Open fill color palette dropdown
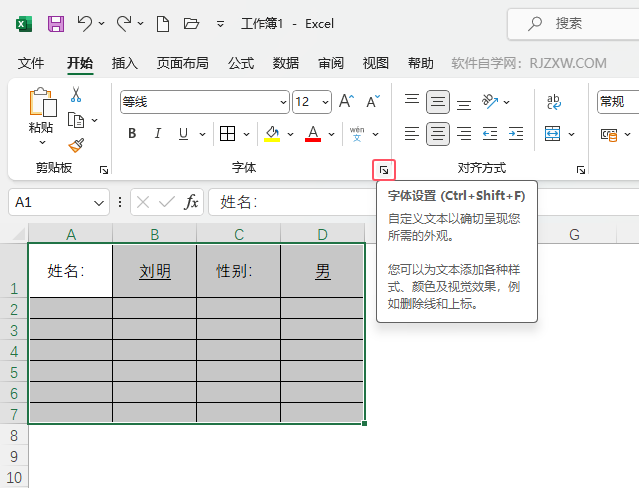Screen dimensions: 639x488 click(x=291, y=134)
